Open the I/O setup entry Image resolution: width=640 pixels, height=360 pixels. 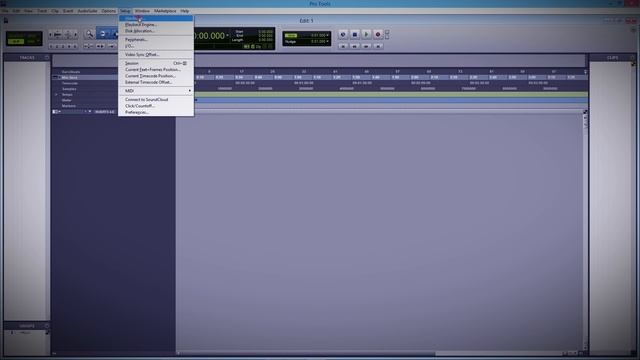[x=156, y=46]
